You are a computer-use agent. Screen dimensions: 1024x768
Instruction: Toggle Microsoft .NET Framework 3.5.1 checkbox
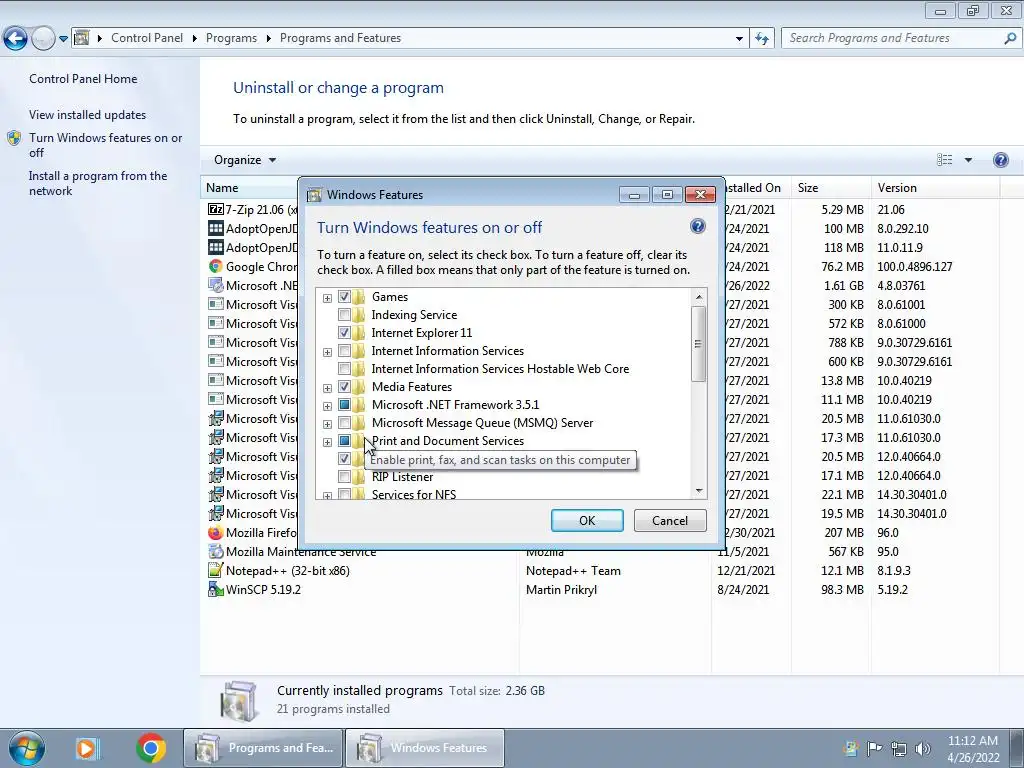[x=344, y=405]
